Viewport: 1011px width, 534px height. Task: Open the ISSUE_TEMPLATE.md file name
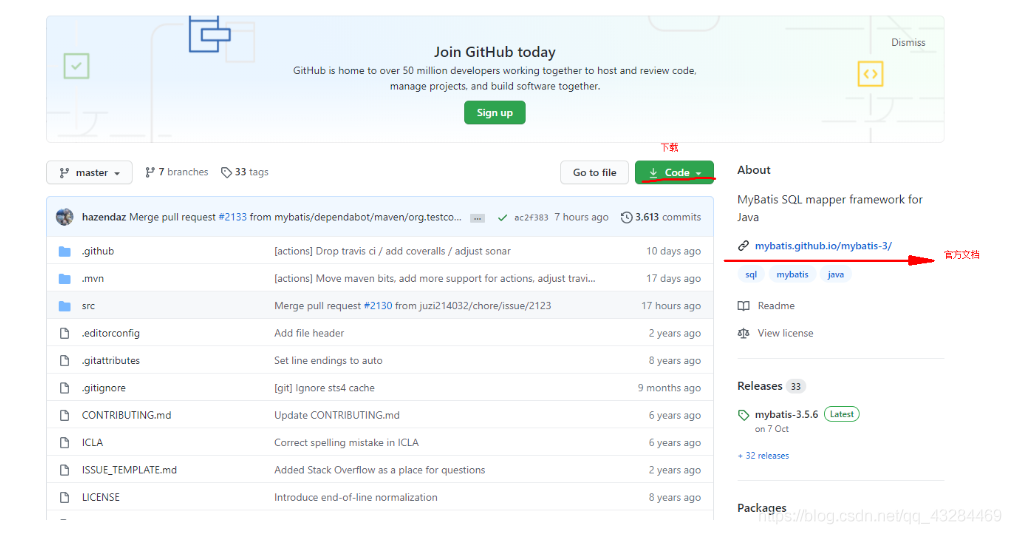coord(129,470)
